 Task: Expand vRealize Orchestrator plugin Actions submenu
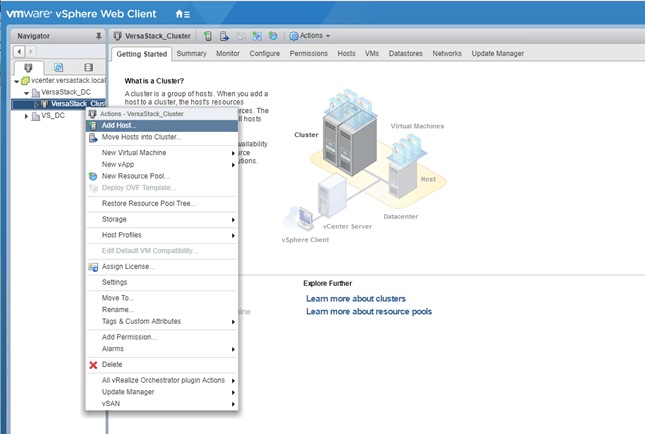tap(233, 381)
